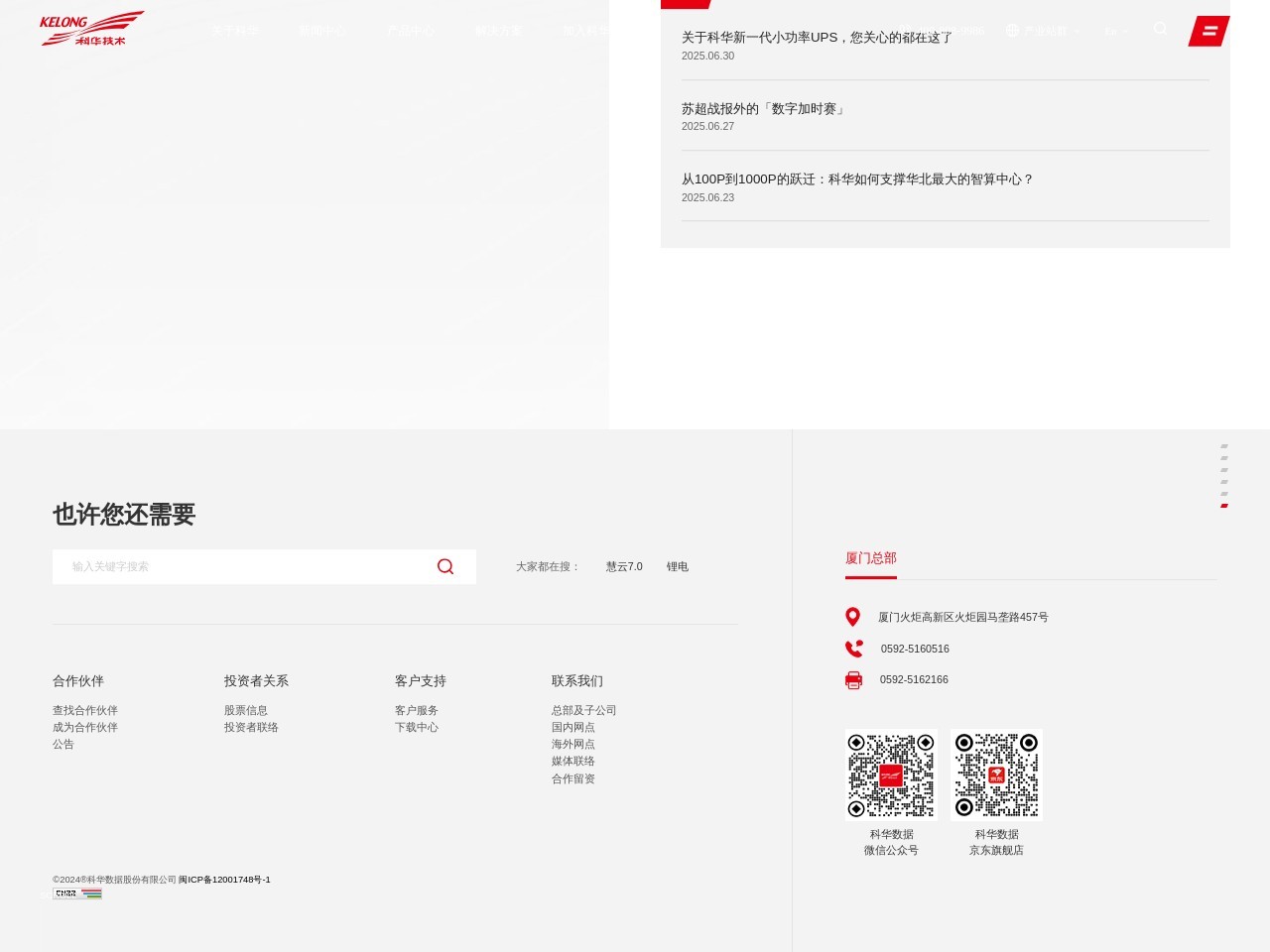
Task: Click the red search icon in the keyword box
Action: pos(445,566)
